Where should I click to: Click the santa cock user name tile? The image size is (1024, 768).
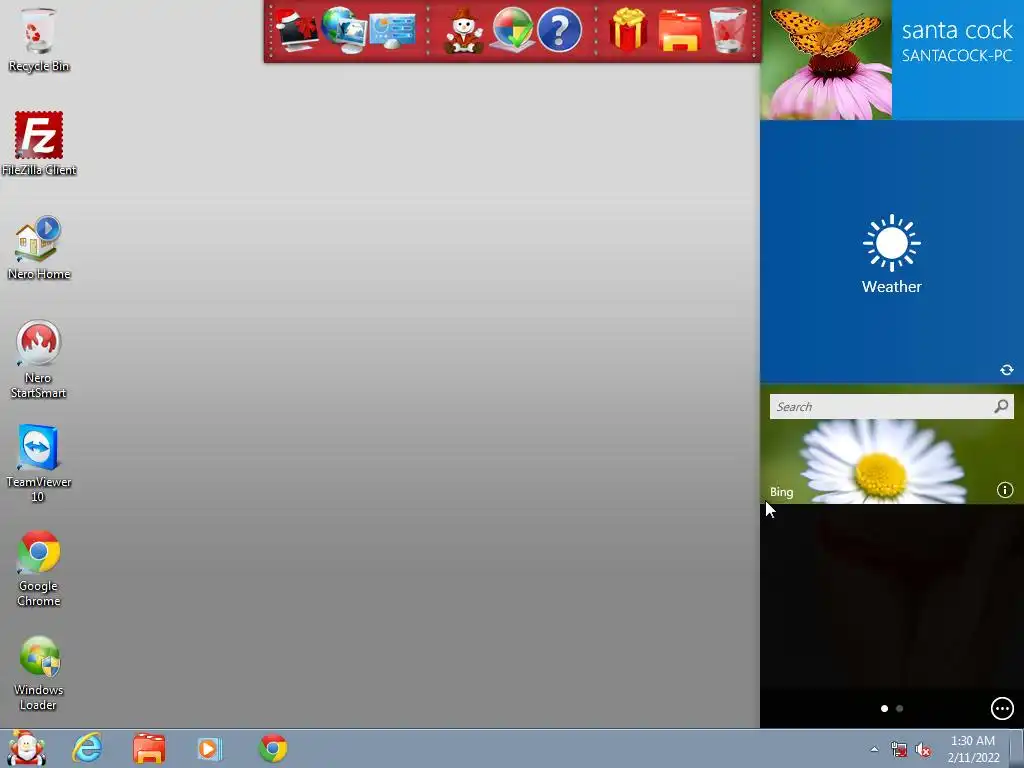point(957,59)
